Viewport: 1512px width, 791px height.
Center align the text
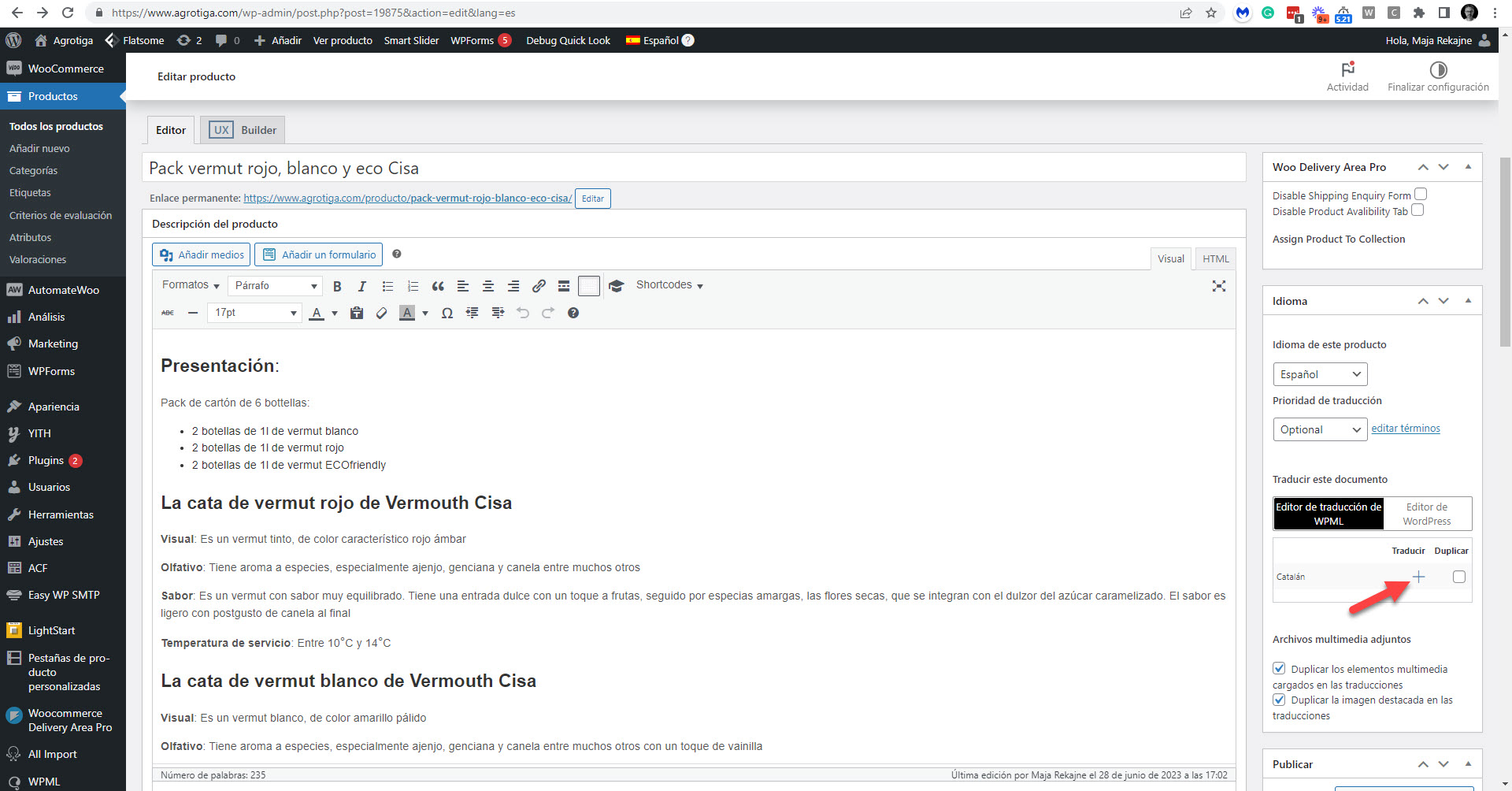(488, 286)
